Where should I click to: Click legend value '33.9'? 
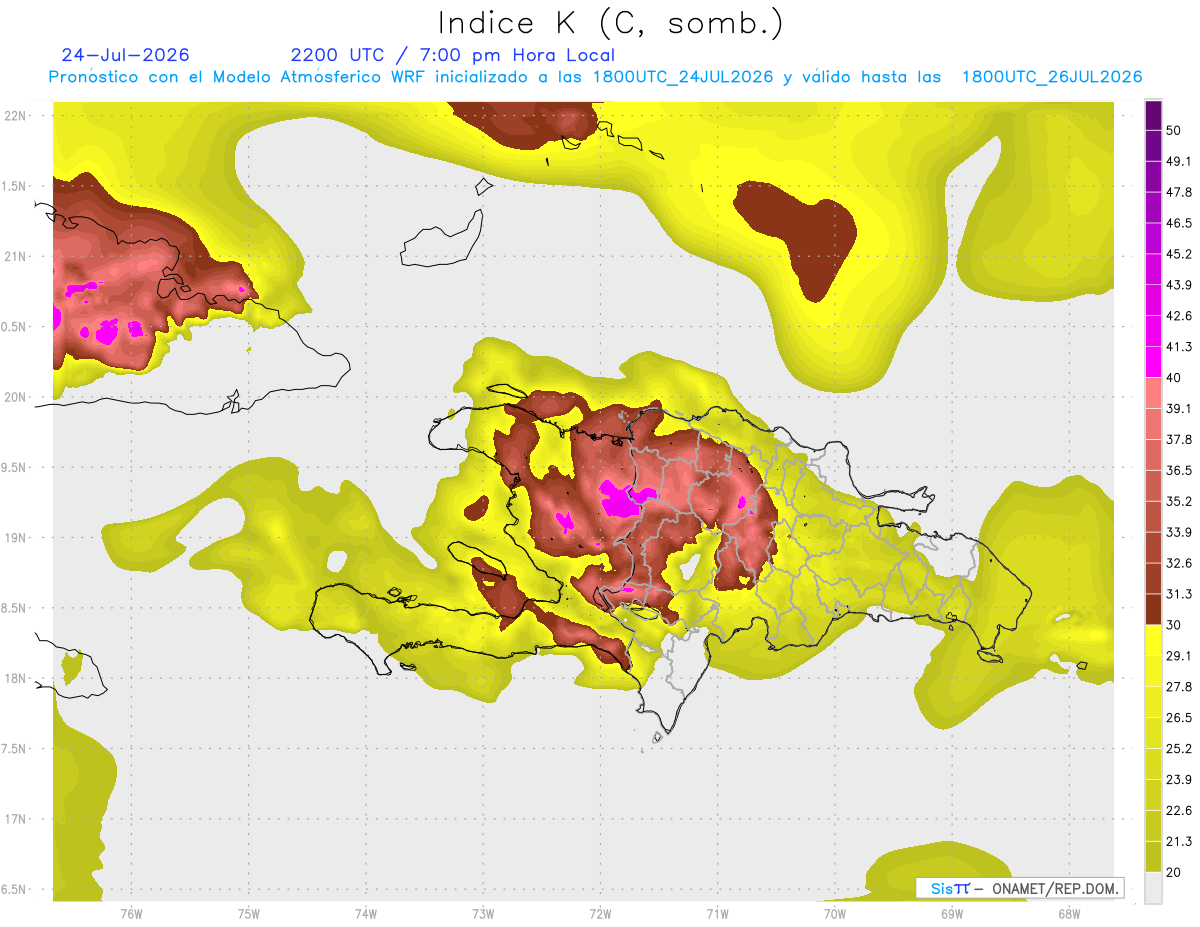coord(1177,532)
